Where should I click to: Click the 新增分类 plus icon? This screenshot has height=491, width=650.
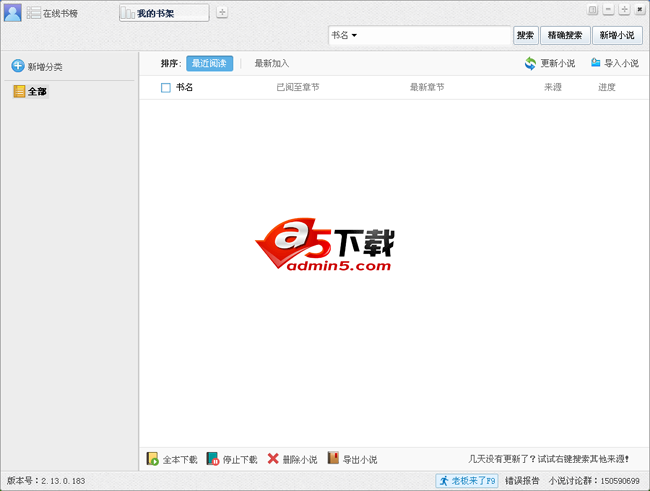click(18, 66)
